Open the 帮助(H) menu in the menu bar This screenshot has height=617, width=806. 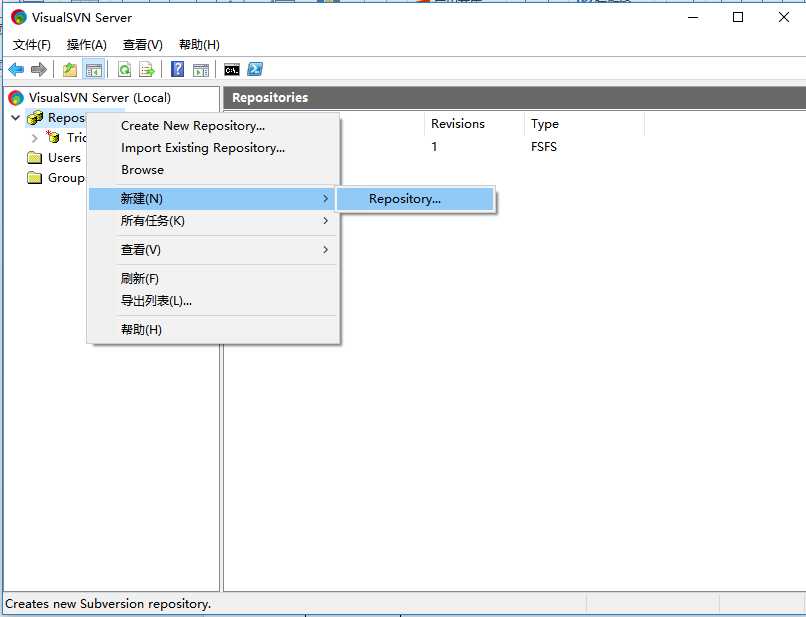click(x=199, y=45)
